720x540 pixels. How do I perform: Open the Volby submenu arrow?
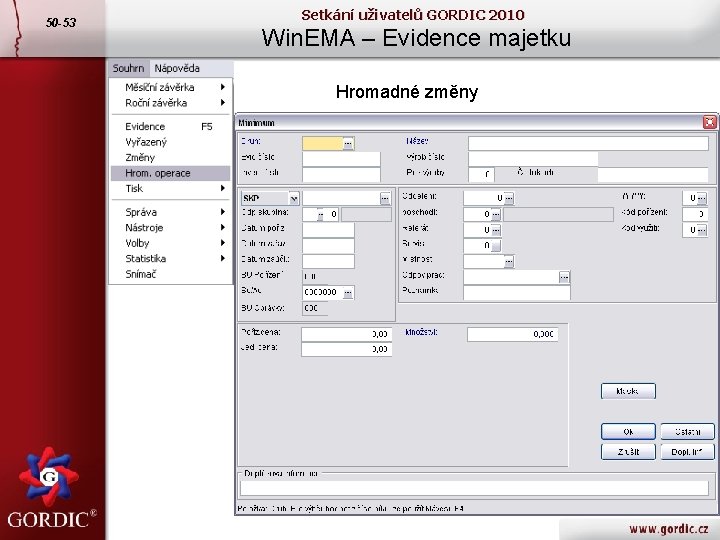[223, 242]
